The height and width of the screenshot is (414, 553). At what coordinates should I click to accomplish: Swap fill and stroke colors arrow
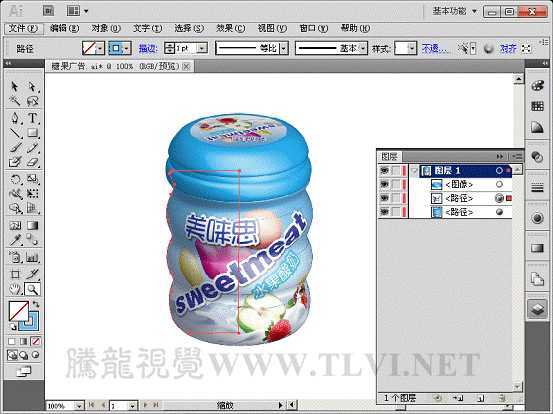tap(36, 304)
